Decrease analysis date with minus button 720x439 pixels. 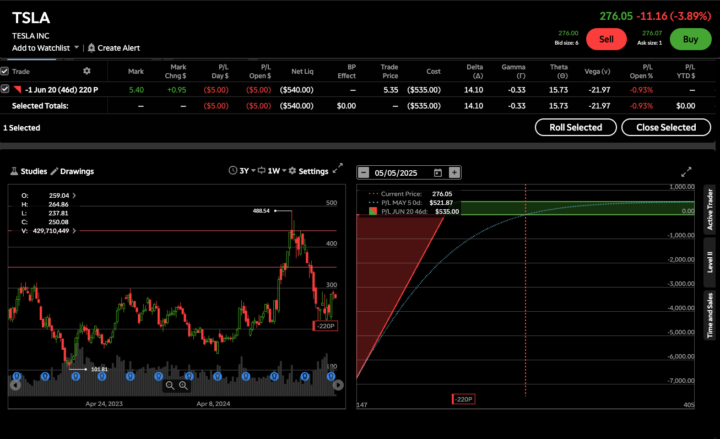pos(363,172)
